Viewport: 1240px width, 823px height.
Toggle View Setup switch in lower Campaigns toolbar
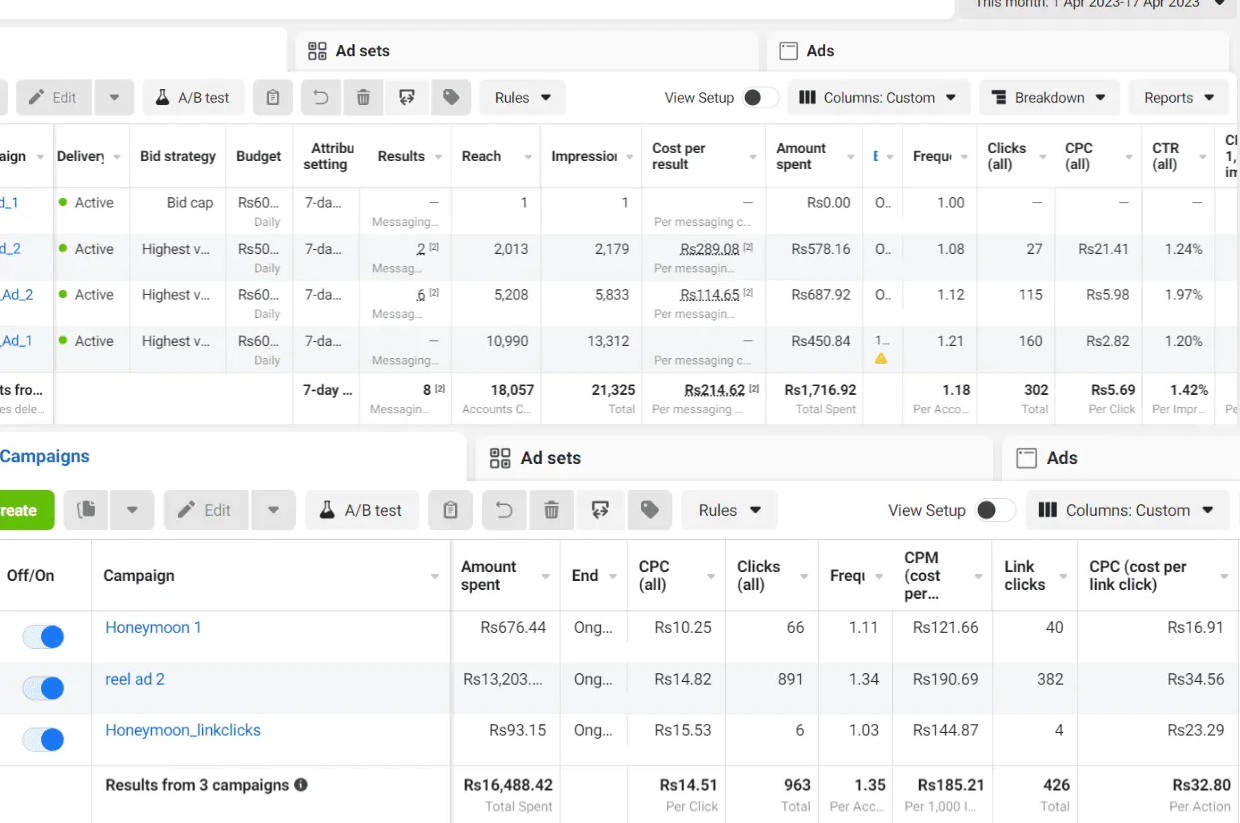pyautogui.click(x=994, y=510)
